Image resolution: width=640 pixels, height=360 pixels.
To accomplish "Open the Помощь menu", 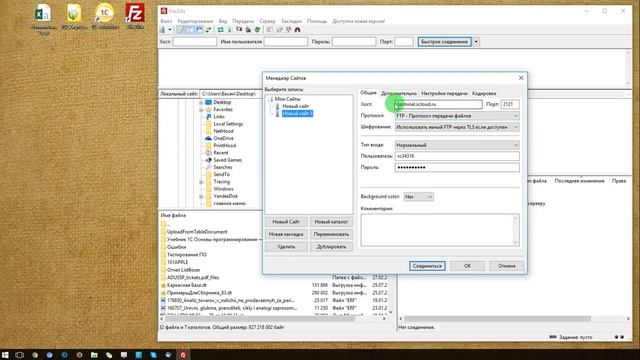I will pos(317,21).
